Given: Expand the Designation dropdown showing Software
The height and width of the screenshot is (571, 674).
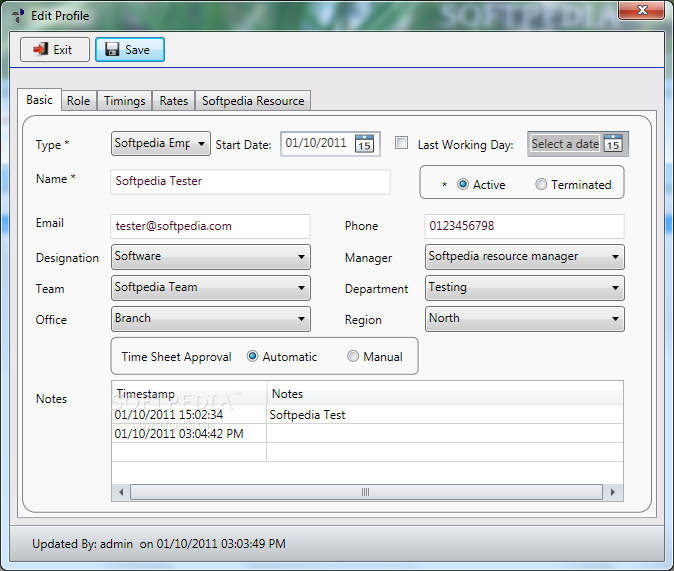Looking at the screenshot, I should coord(211,257).
